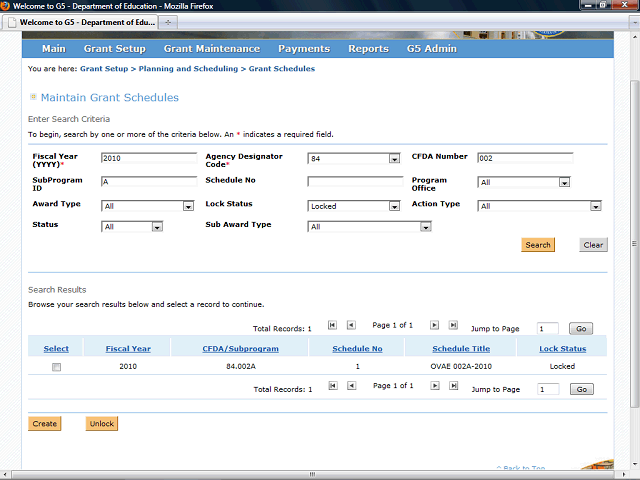The image size is (640, 480).
Task: Expand the Sub Award Type dropdown
Action: 425,227
